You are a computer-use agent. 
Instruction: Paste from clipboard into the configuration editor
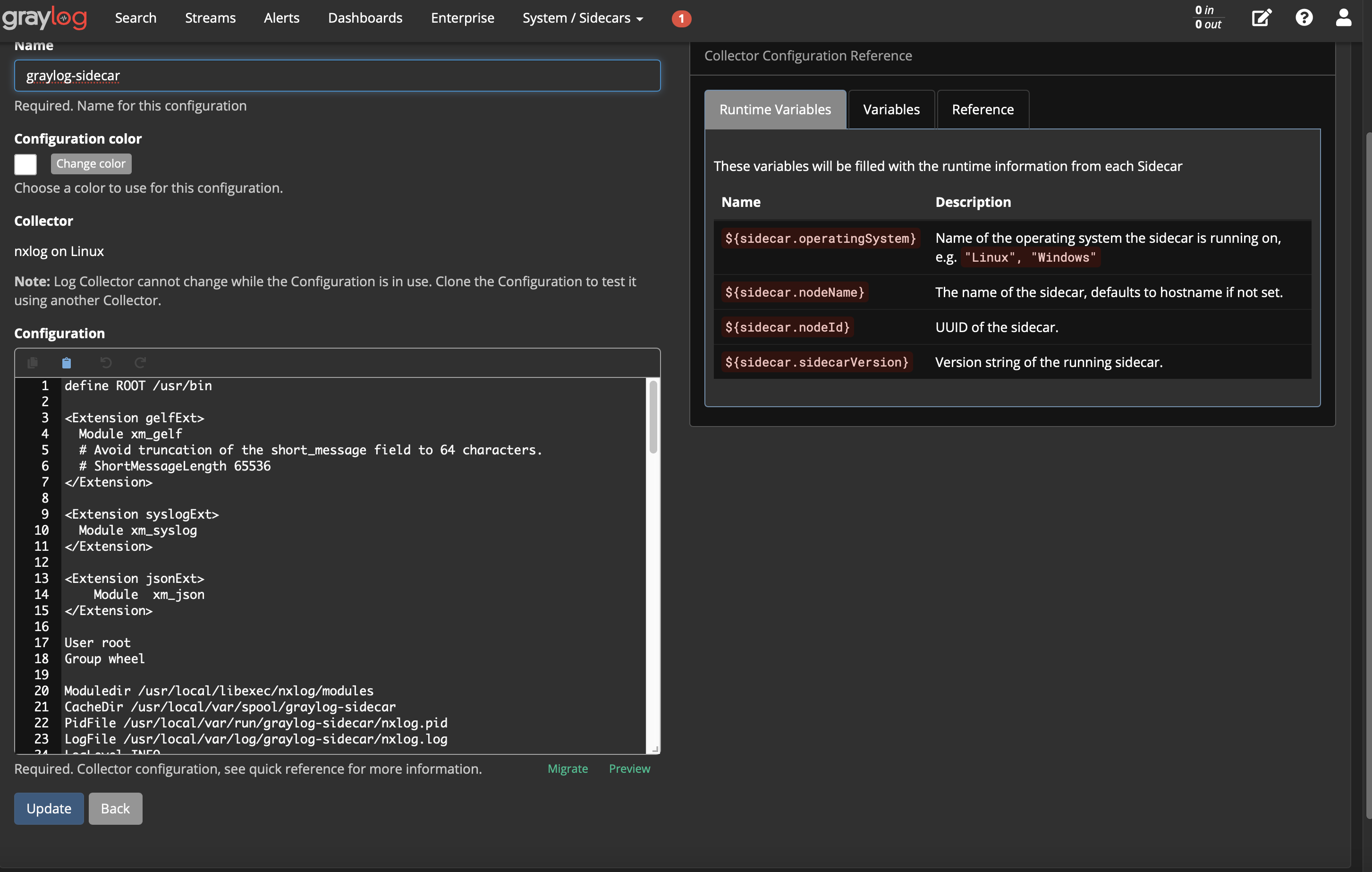[67, 362]
